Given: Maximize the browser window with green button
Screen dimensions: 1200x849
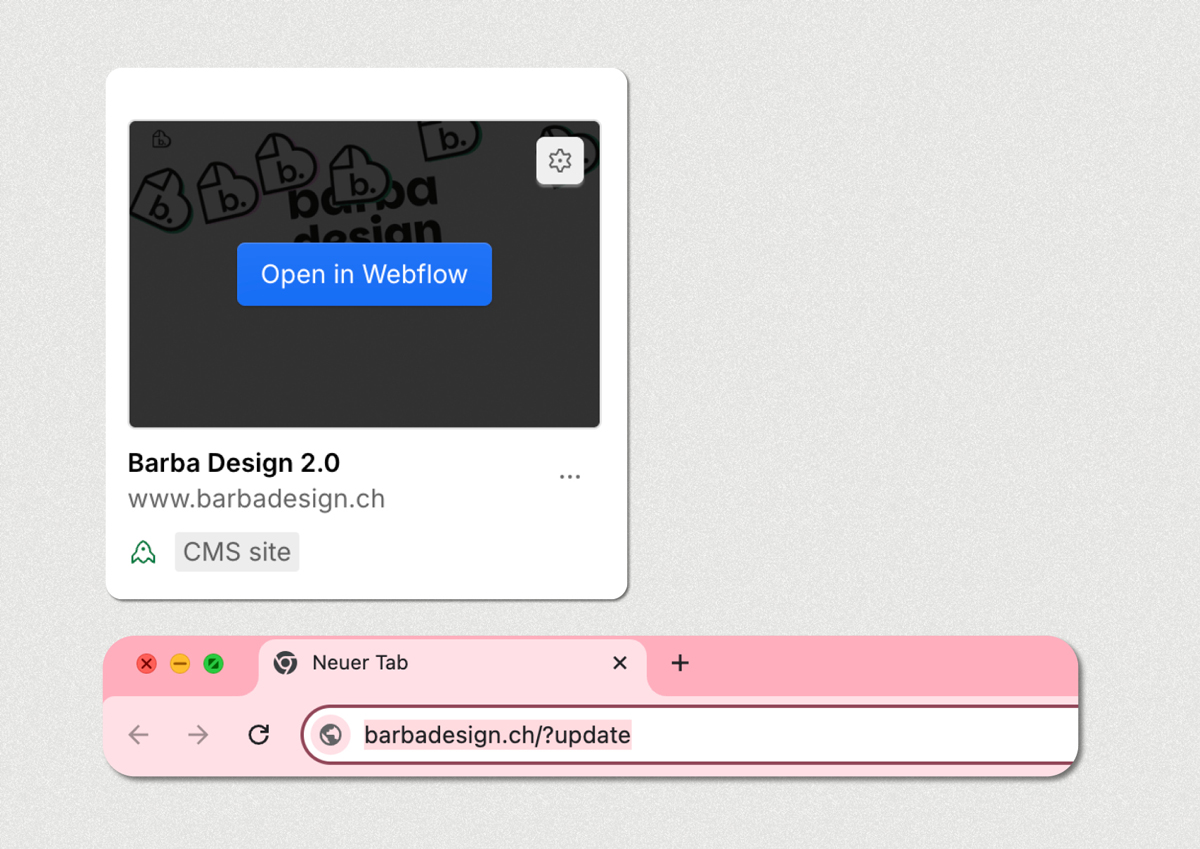Looking at the screenshot, I should 213,664.
